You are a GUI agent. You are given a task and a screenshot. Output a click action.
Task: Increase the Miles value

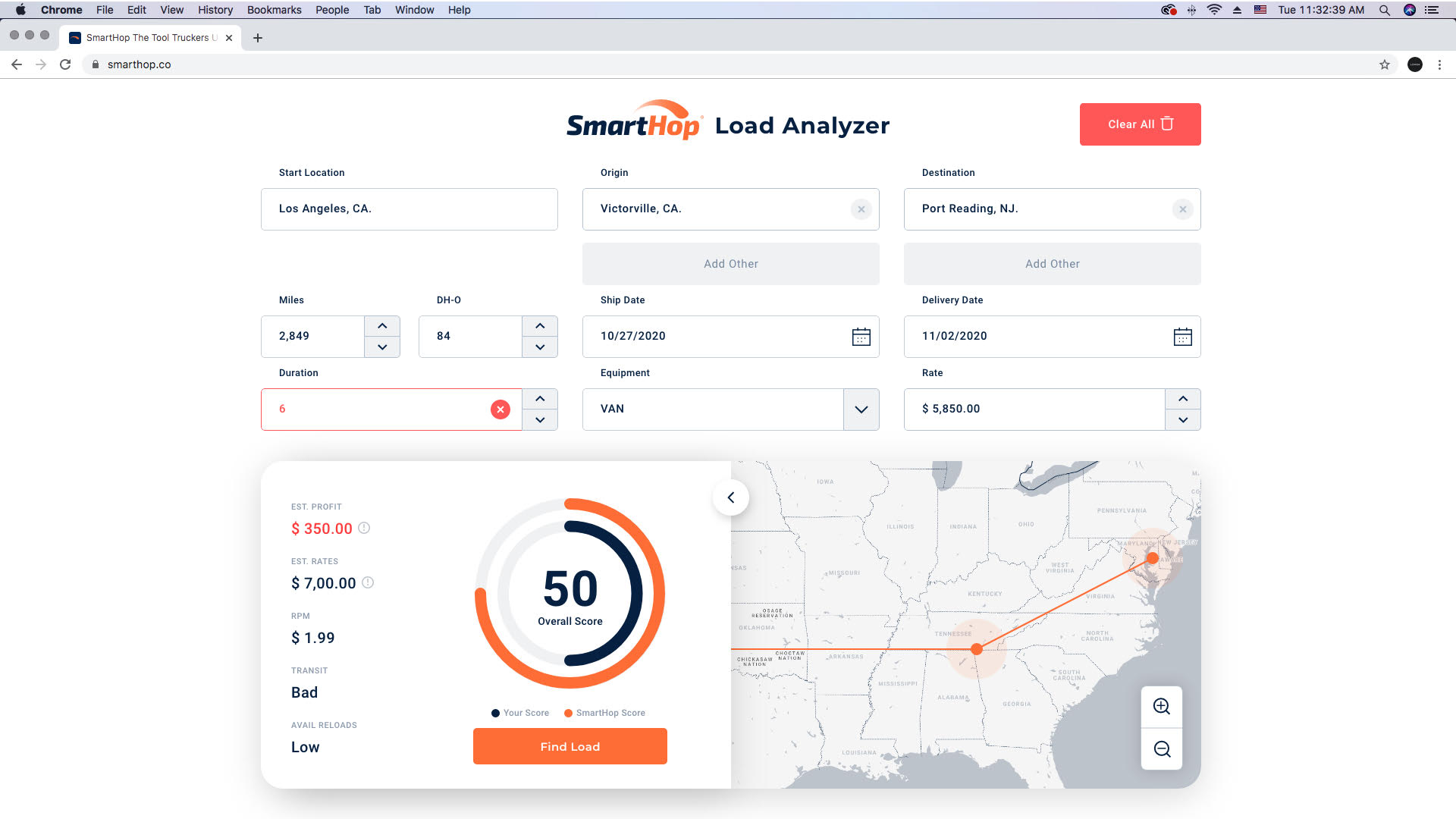382,326
